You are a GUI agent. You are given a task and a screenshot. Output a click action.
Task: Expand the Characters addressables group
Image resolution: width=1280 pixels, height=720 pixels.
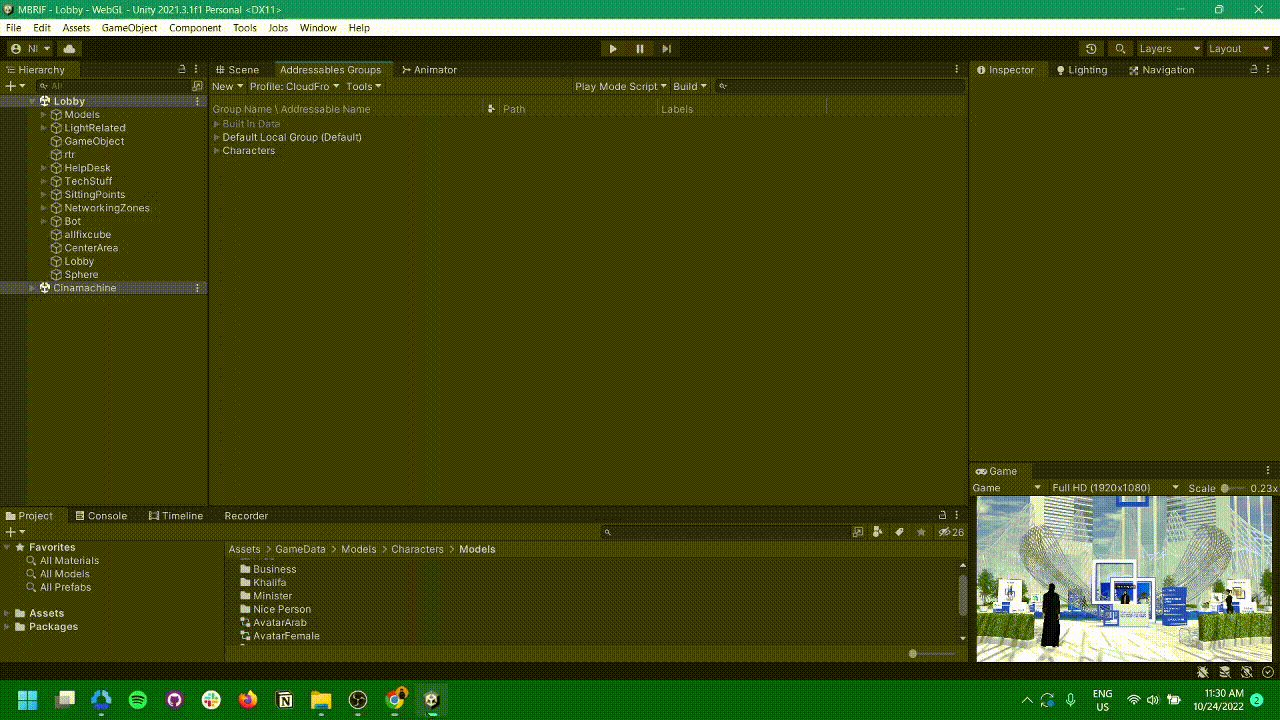click(x=217, y=151)
